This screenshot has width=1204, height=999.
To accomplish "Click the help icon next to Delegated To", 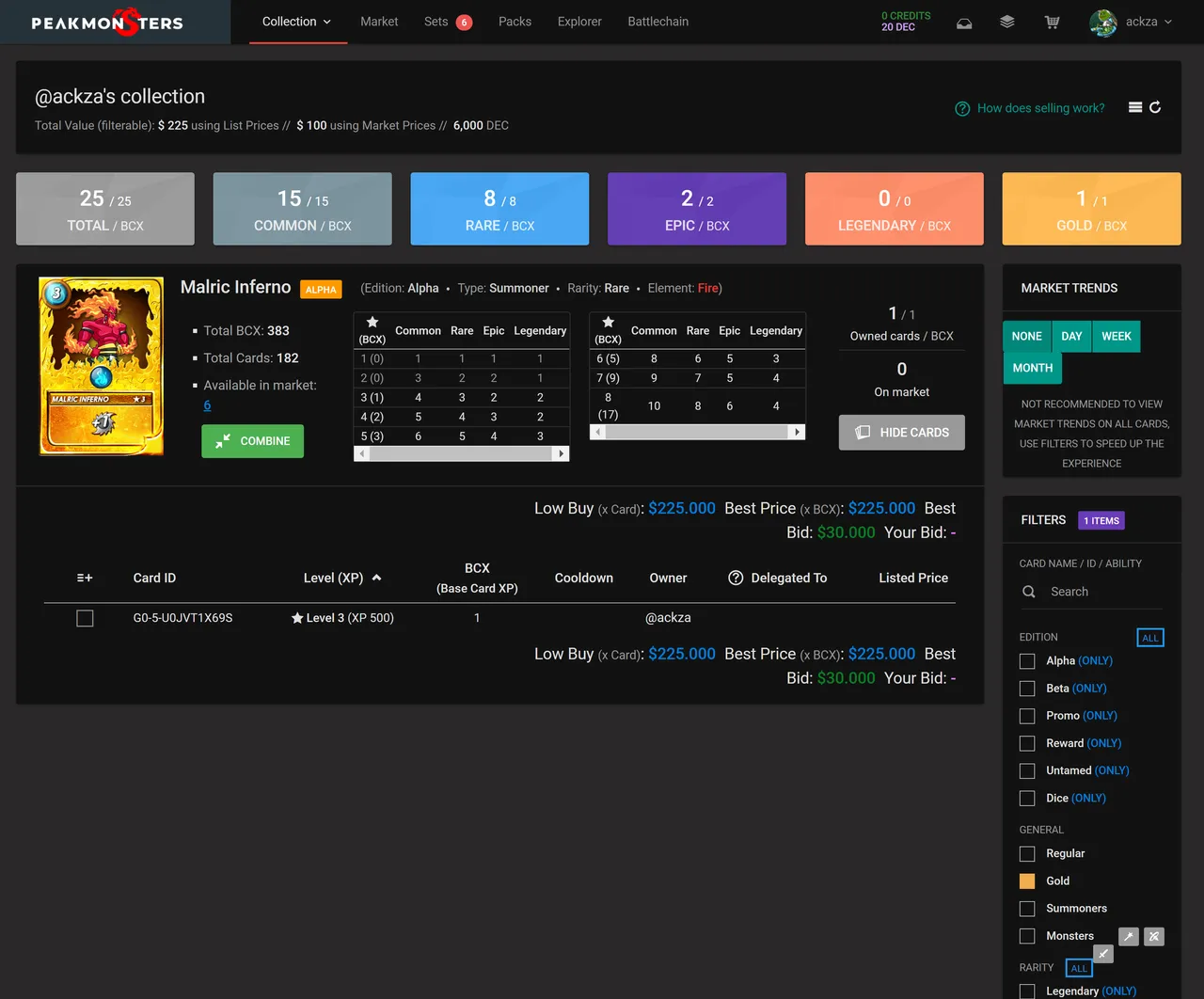I will [736, 578].
